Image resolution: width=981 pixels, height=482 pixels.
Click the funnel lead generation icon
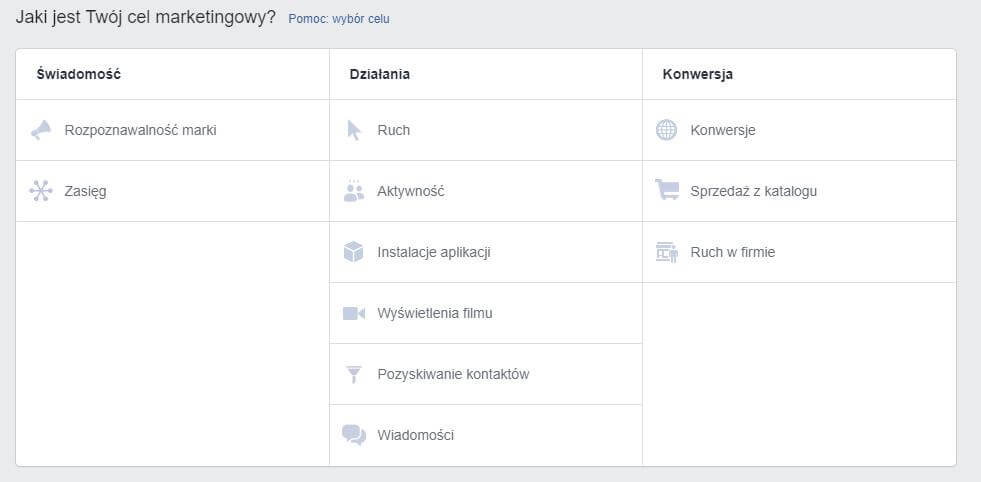click(354, 374)
